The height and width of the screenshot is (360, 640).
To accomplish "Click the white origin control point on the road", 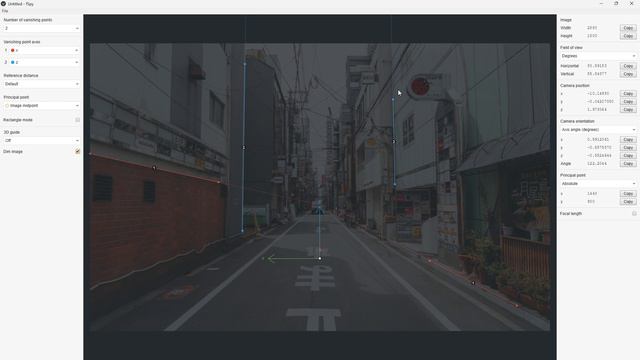I will click(x=320, y=258).
